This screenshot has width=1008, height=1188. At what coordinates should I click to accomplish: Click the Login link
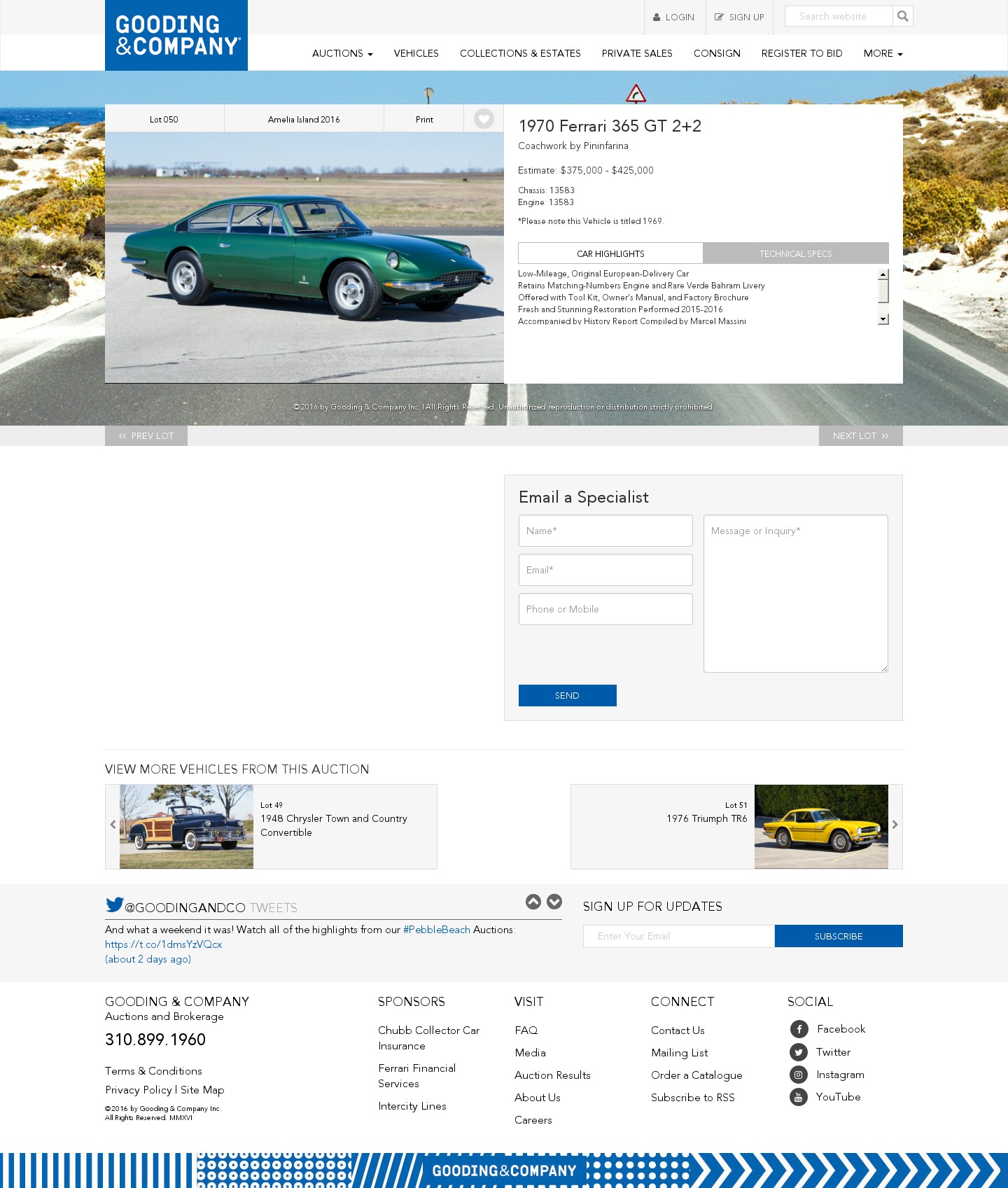tap(675, 18)
